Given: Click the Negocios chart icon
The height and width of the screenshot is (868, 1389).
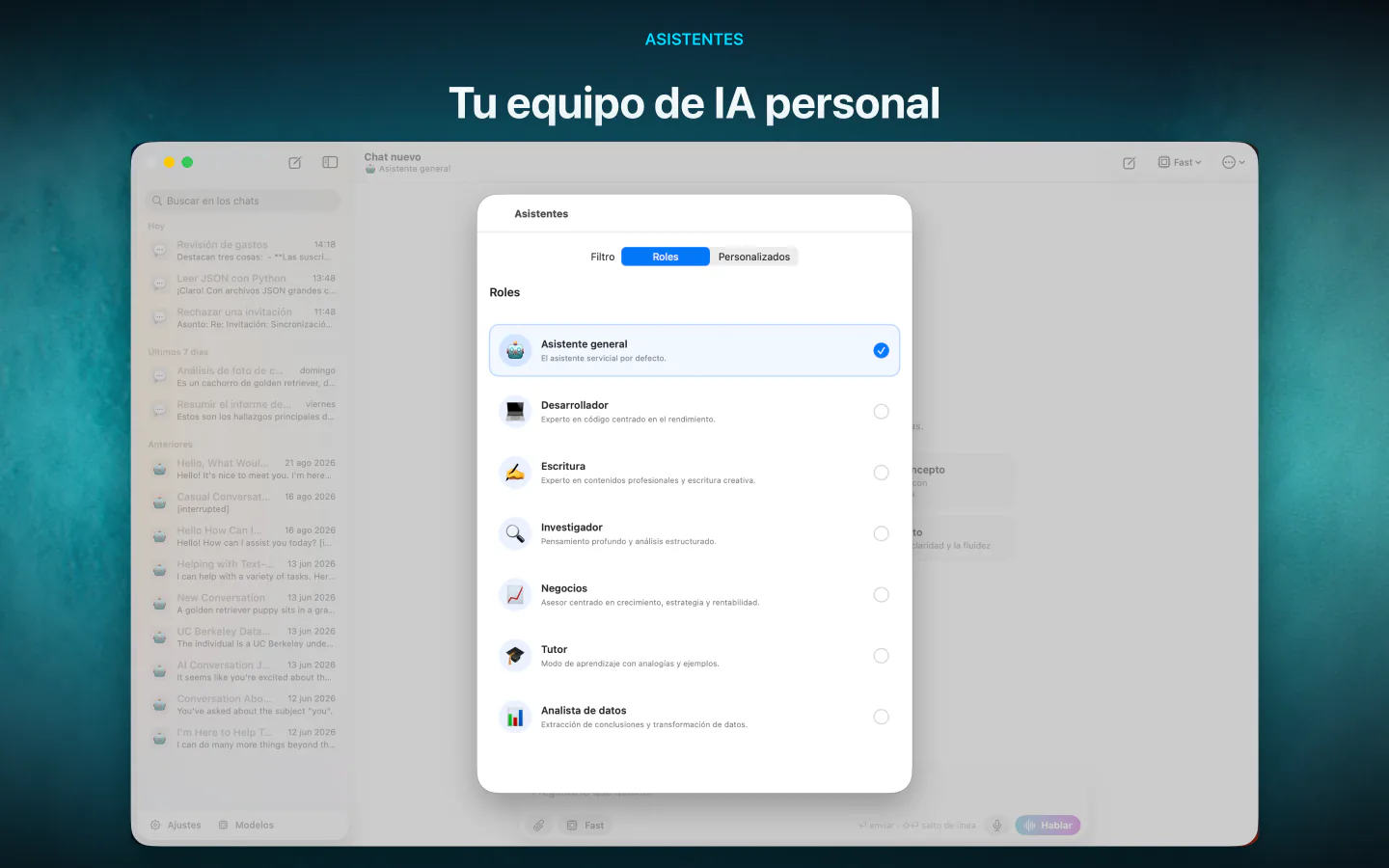Looking at the screenshot, I should [x=515, y=595].
